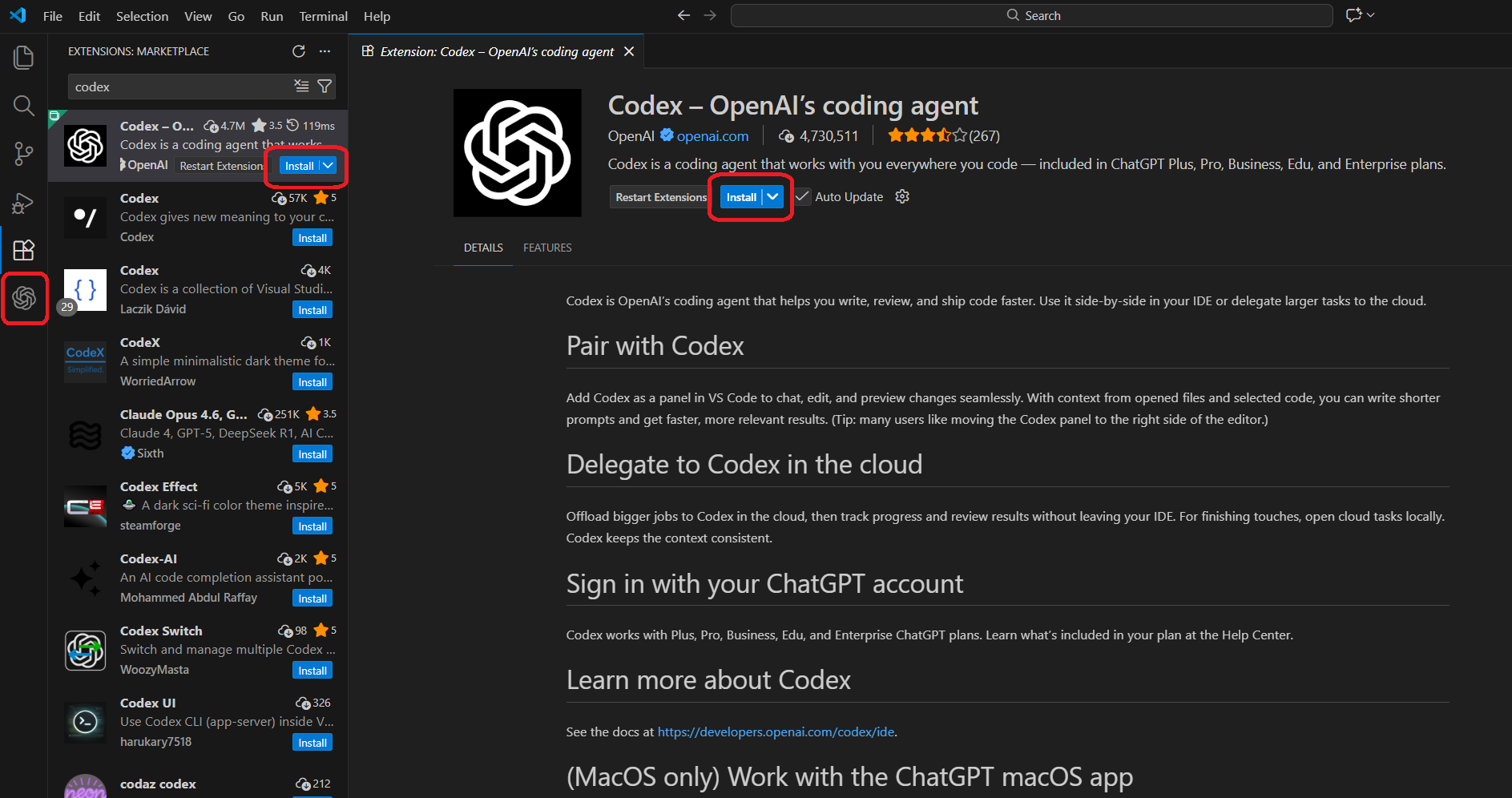Open the Edit menu
1512x798 pixels.
89,16
